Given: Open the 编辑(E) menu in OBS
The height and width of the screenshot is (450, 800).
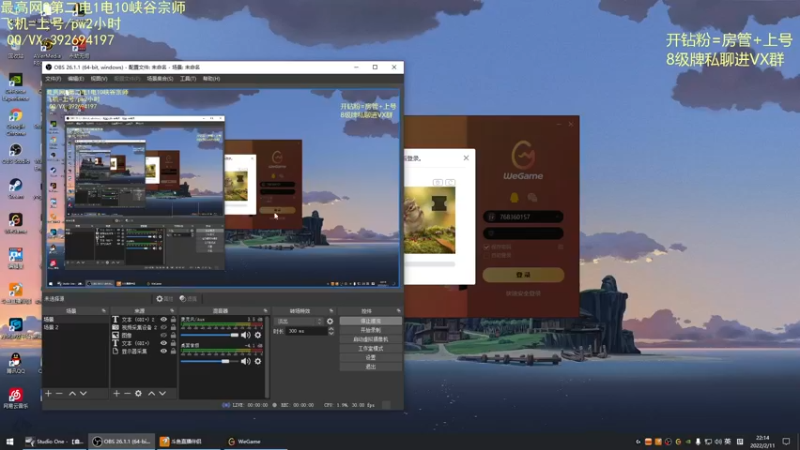Looking at the screenshot, I should [76, 79].
